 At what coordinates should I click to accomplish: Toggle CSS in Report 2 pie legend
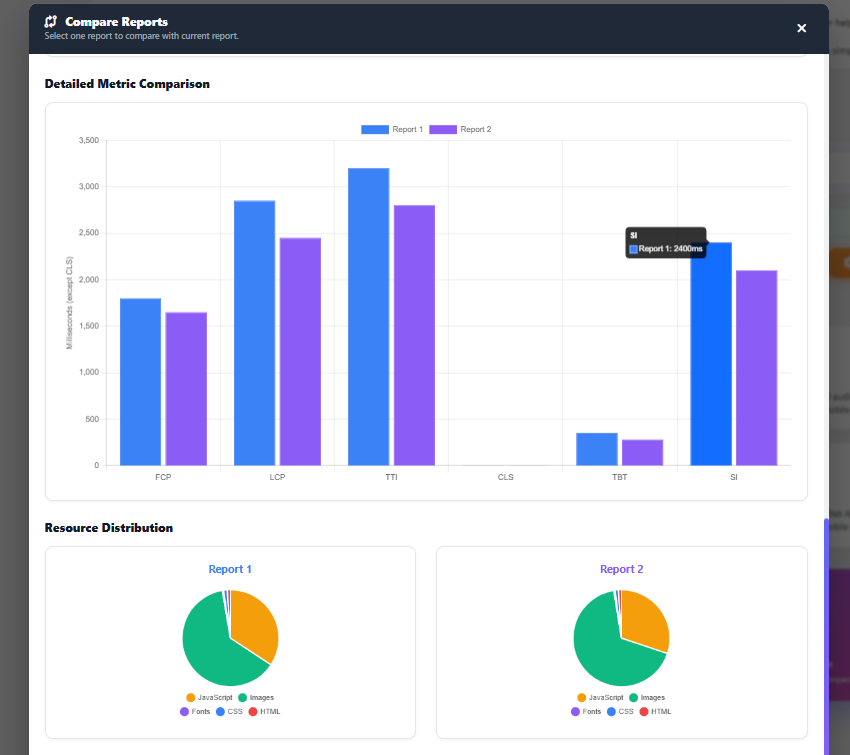pos(619,711)
